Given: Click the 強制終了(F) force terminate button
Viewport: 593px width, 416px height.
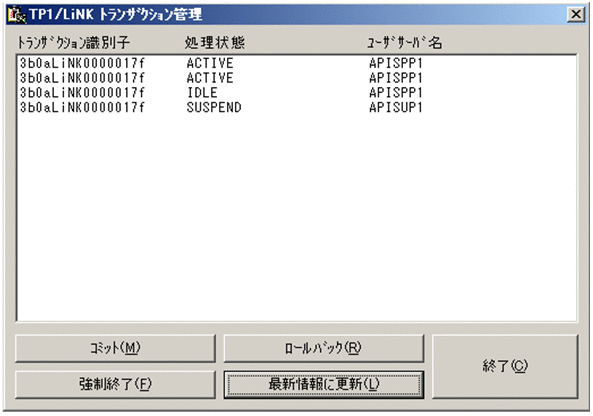Looking at the screenshot, I should click(x=115, y=384).
